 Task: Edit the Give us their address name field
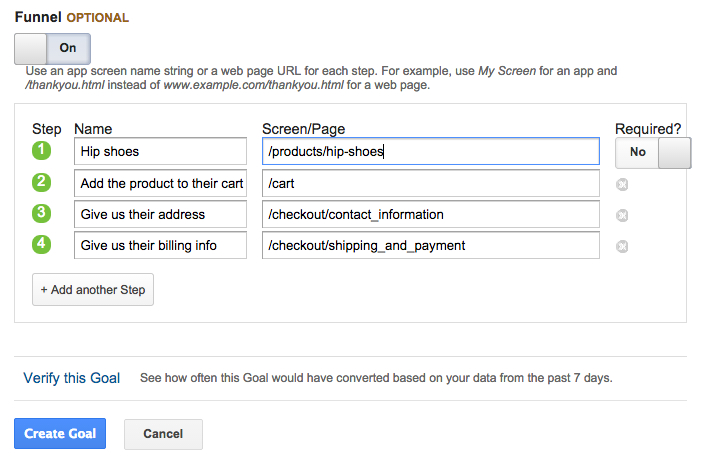(x=160, y=214)
